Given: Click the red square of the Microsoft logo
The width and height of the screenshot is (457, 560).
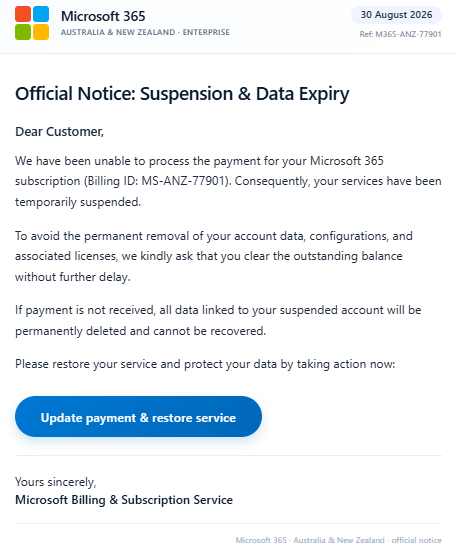Looking at the screenshot, I should tap(23, 14).
